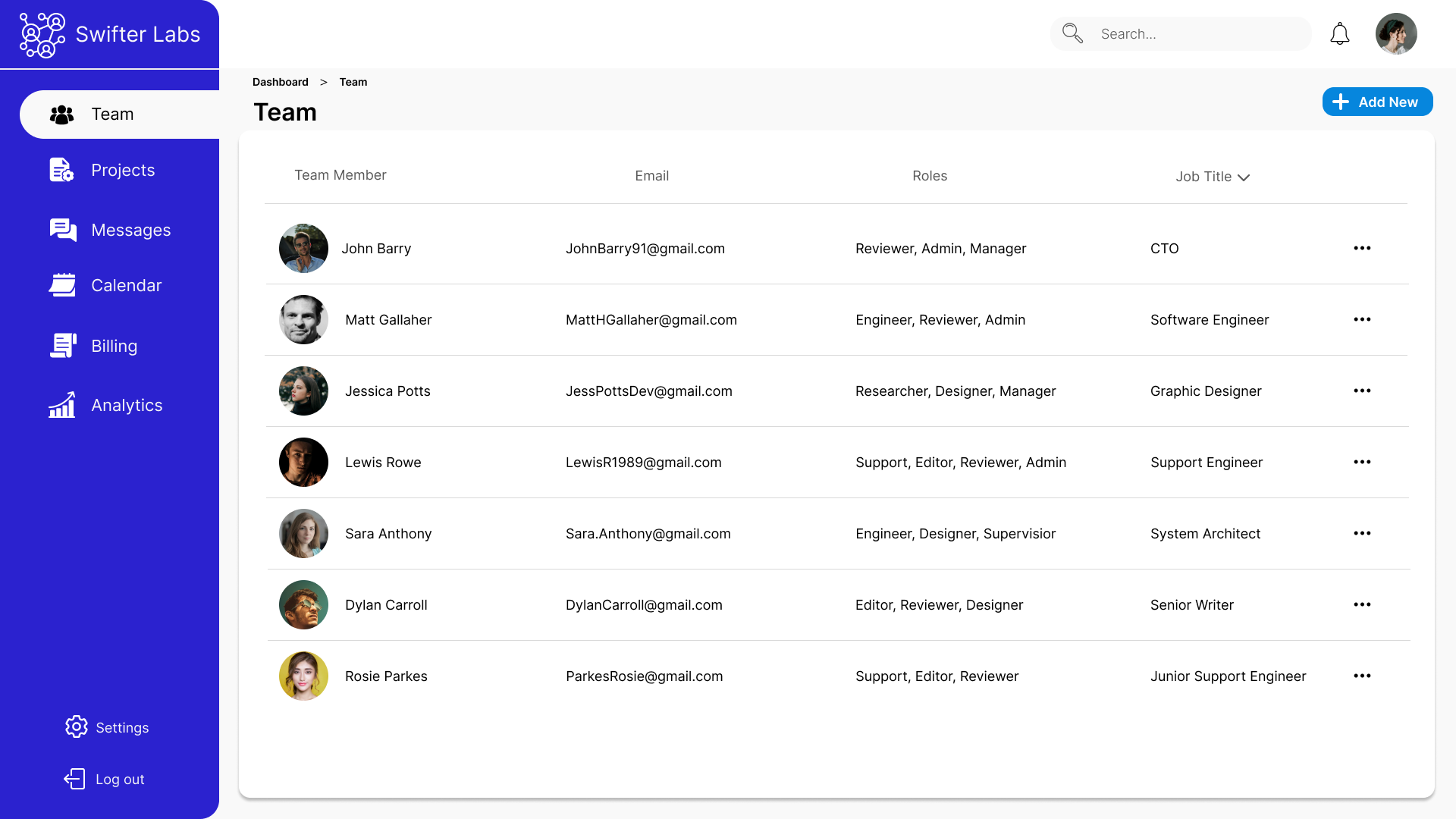The height and width of the screenshot is (819, 1456).
Task: Click the notification bell icon
Action: pyautogui.click(x=1340, y=34)
